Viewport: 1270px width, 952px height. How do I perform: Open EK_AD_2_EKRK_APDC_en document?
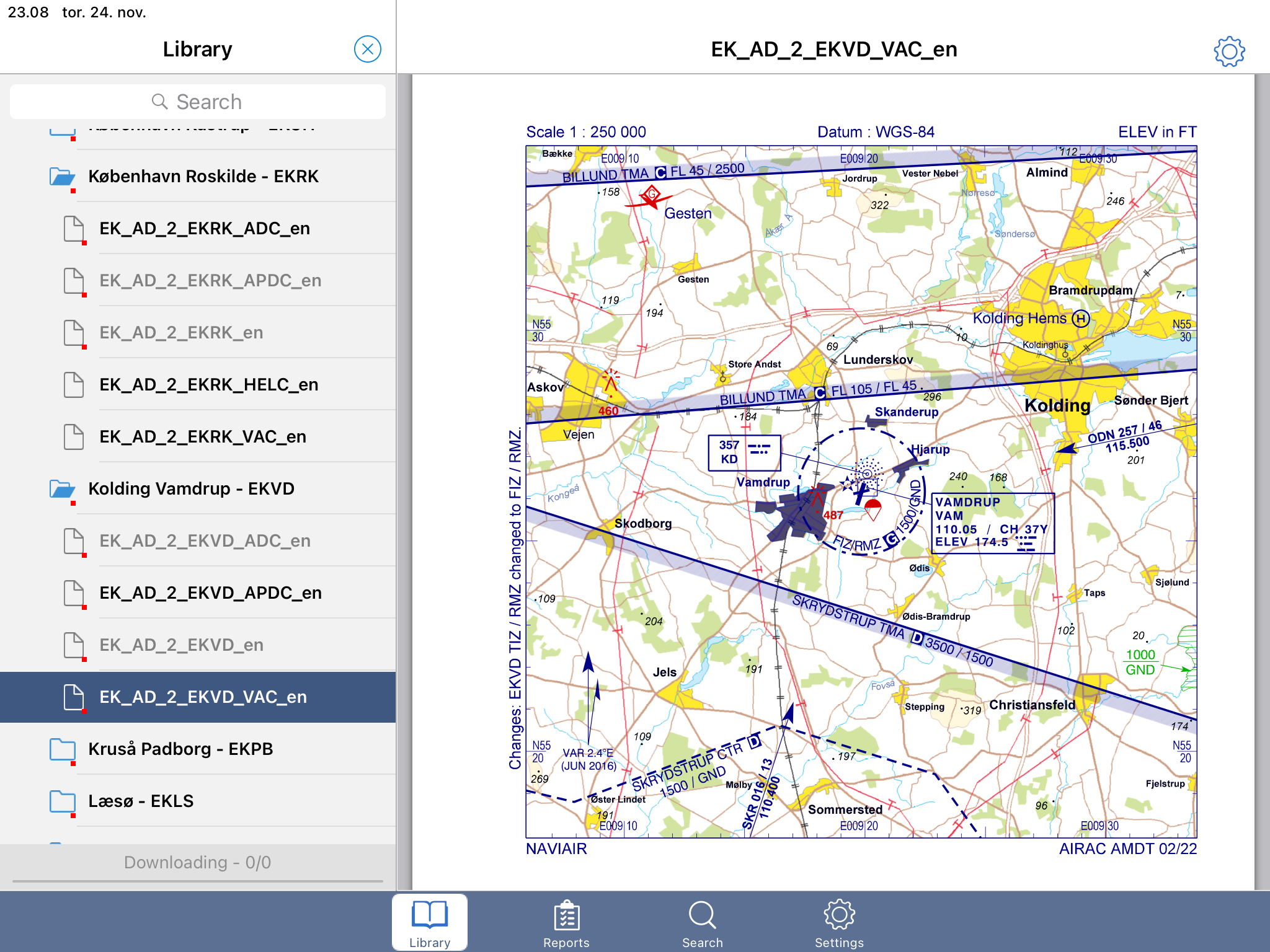[x=198, y=281]
